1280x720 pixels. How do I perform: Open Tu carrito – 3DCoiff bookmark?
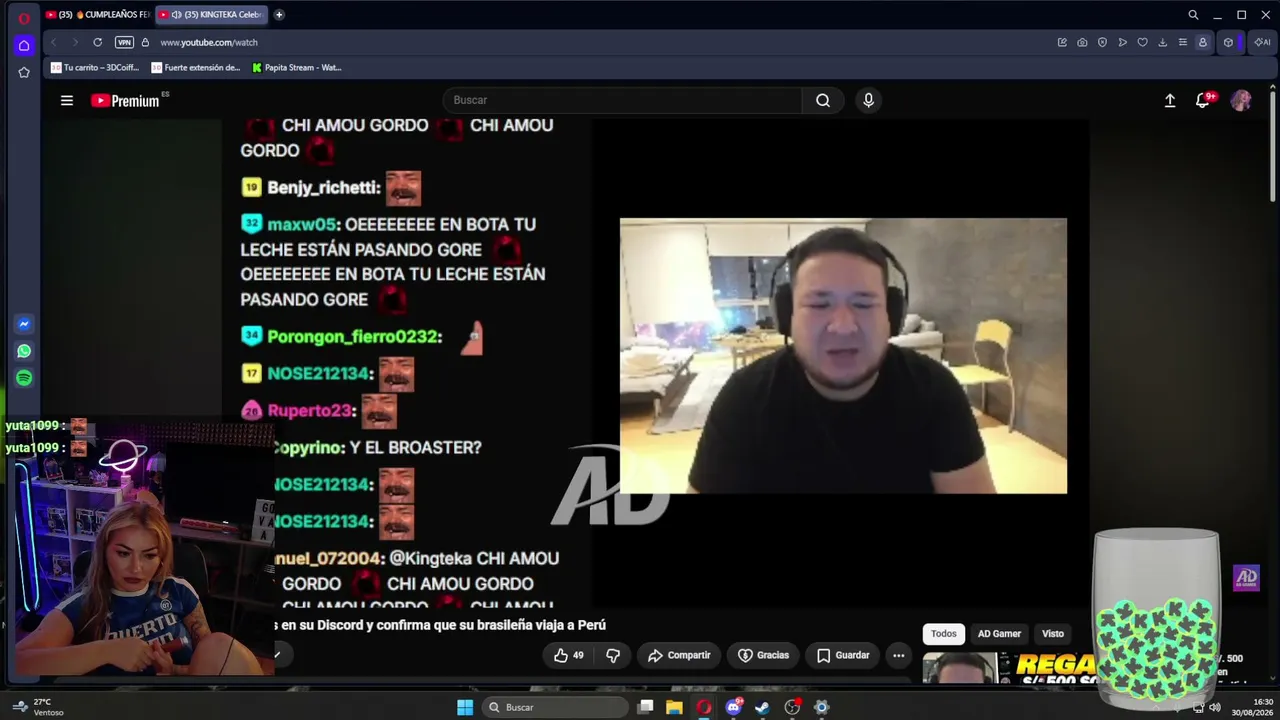95,68
